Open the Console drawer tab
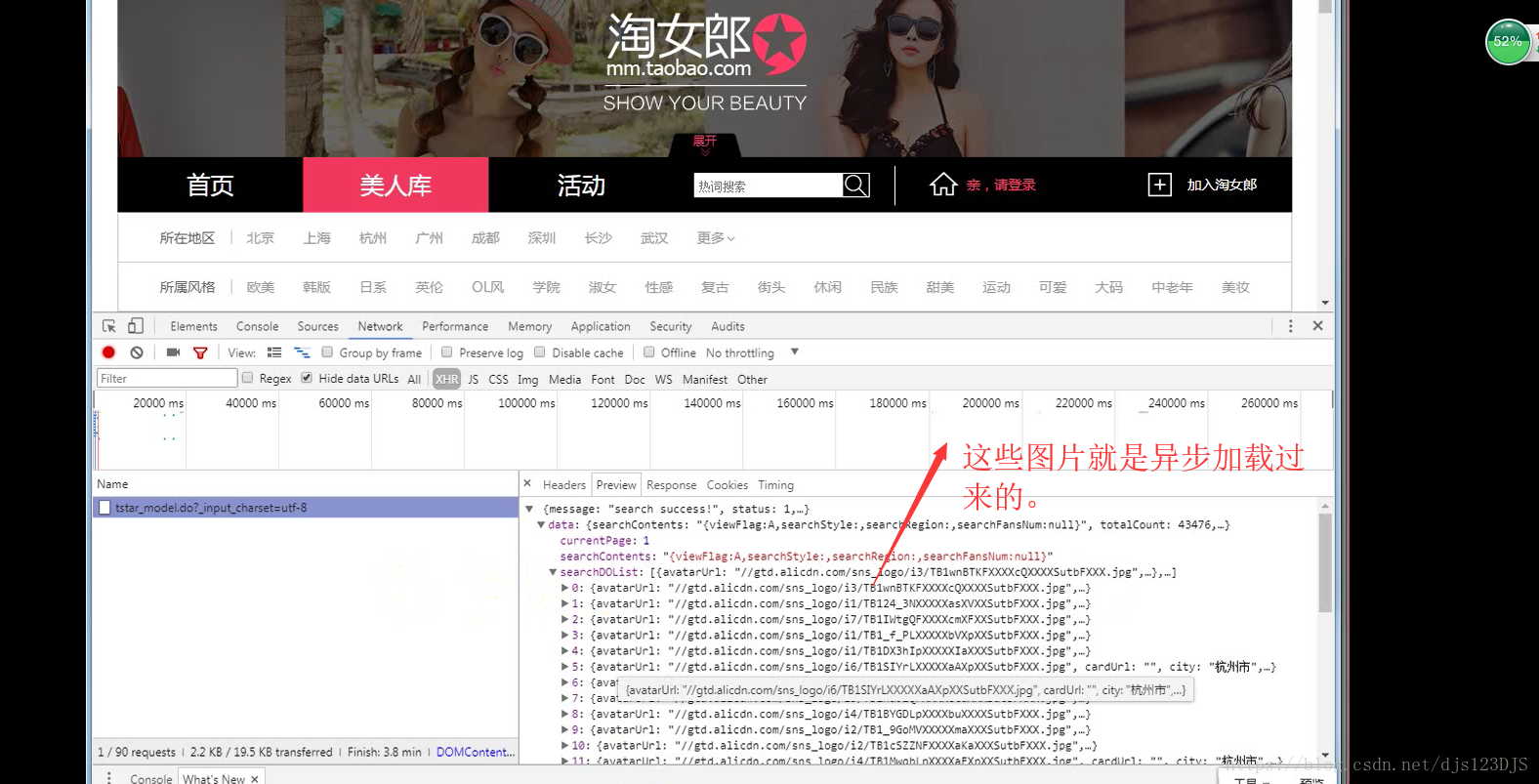 point(150,779)
